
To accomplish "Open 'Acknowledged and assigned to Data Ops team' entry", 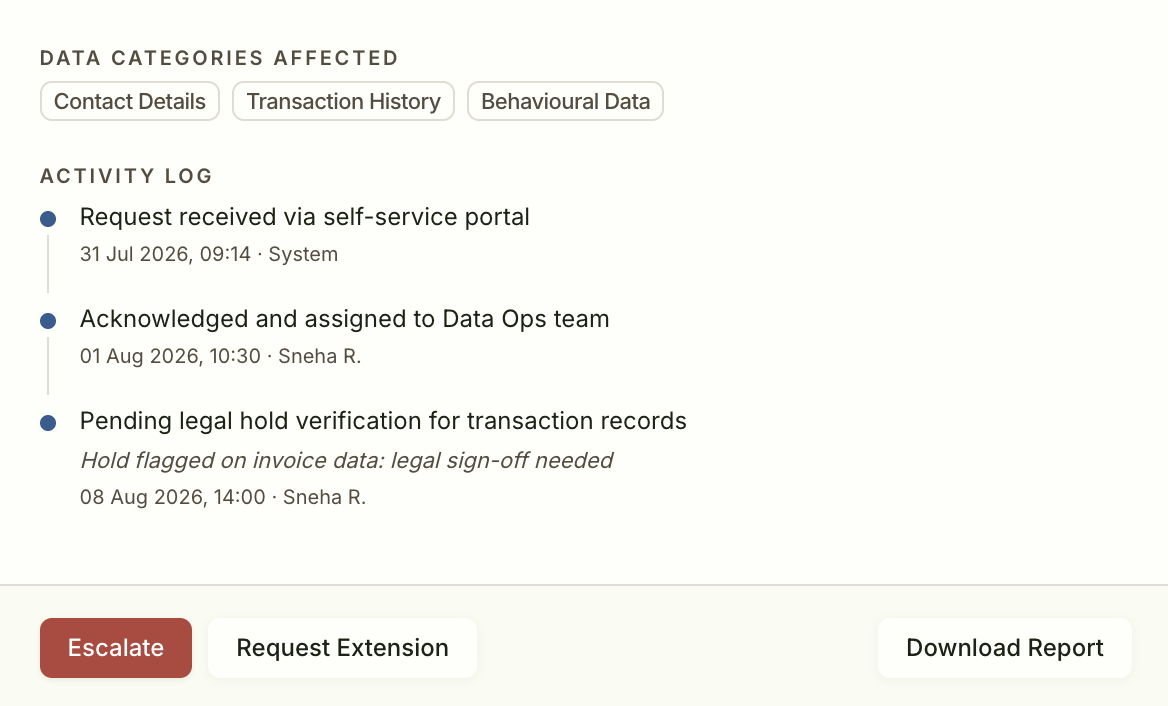I will click(345, 319).
